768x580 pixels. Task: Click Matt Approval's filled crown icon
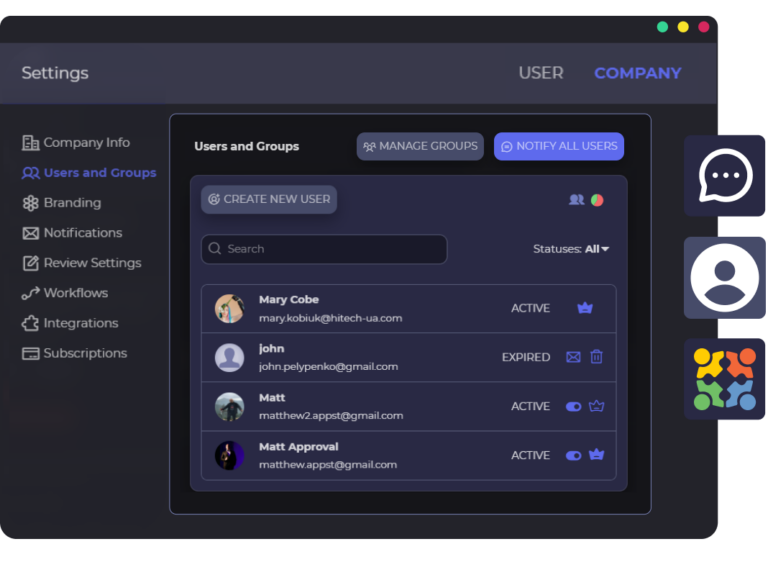[x=596, y=455]
